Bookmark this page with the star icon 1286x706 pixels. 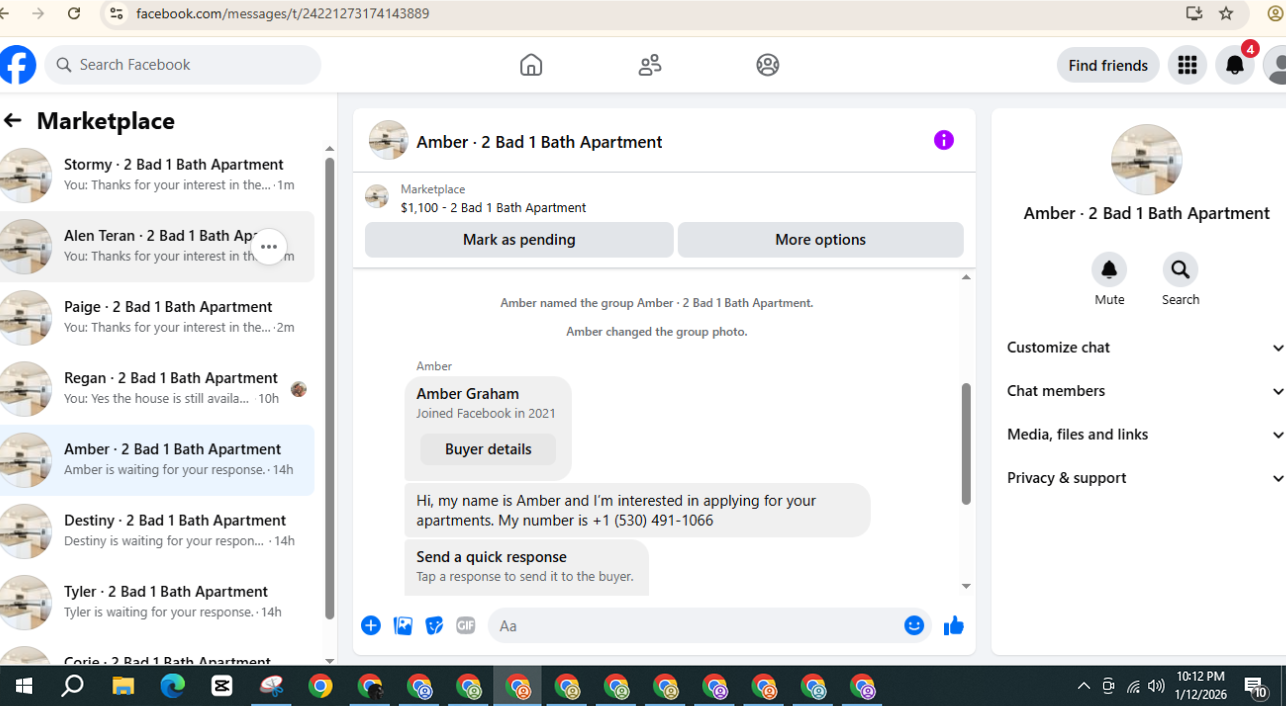tap(1226, 13)
